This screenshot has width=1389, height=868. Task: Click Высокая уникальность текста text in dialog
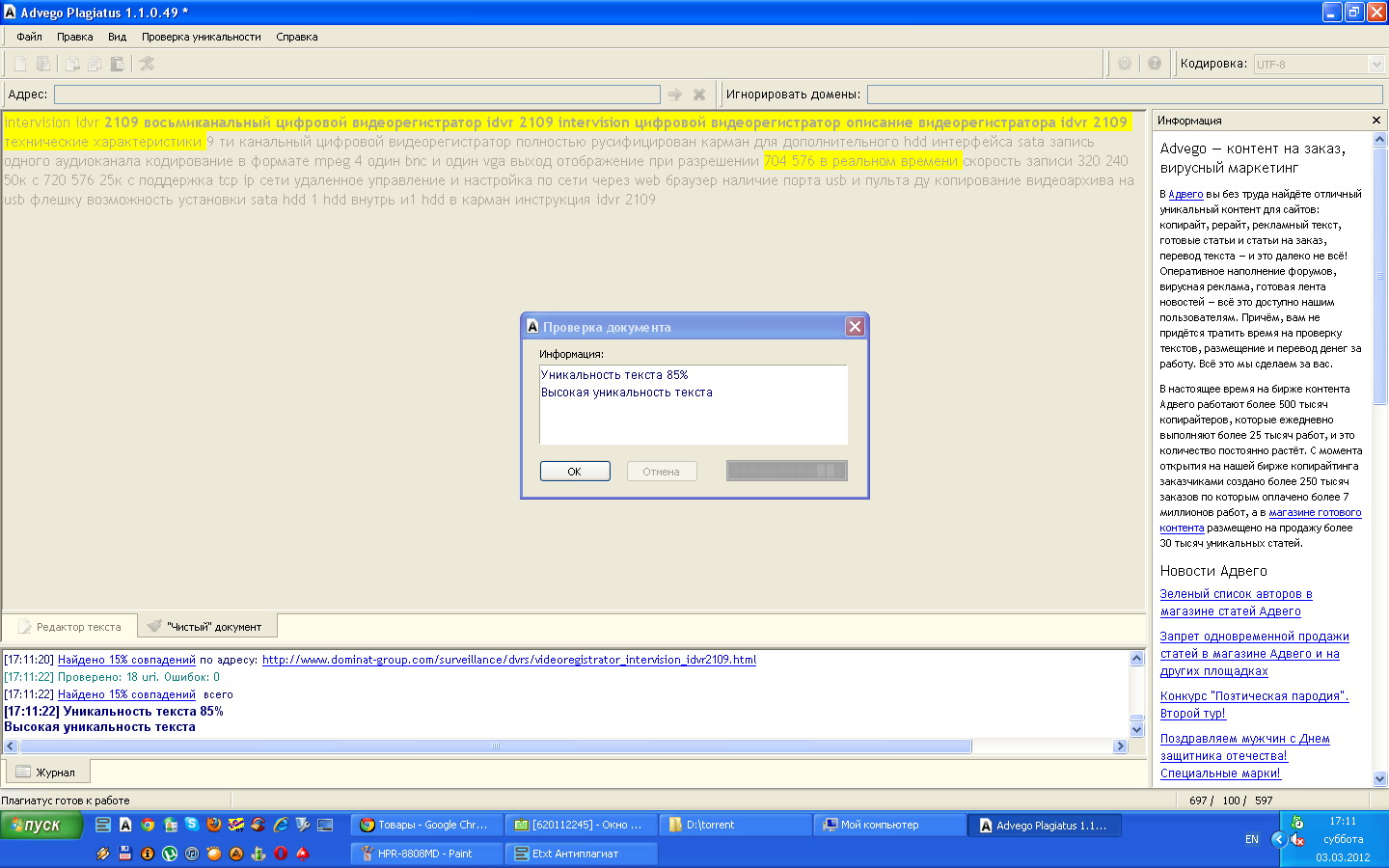coord(627,393)
